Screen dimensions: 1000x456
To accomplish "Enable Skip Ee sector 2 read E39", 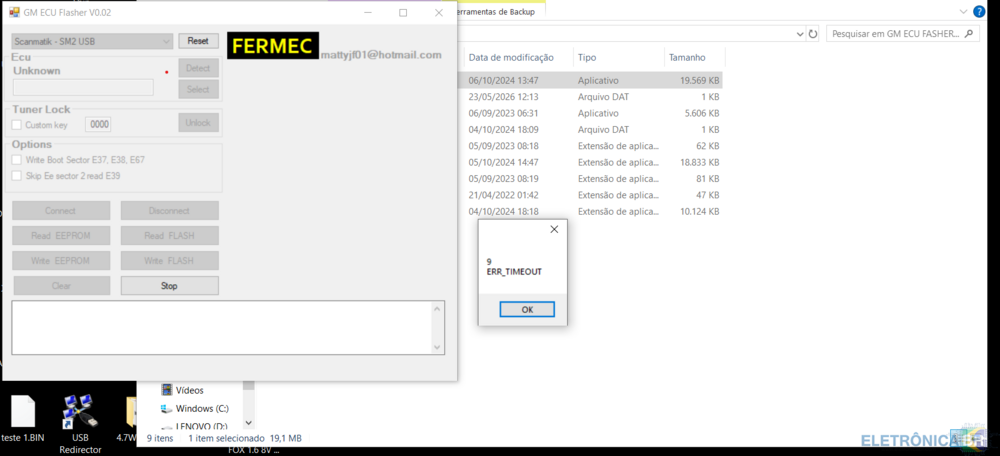I will click(x=17, y=175).
